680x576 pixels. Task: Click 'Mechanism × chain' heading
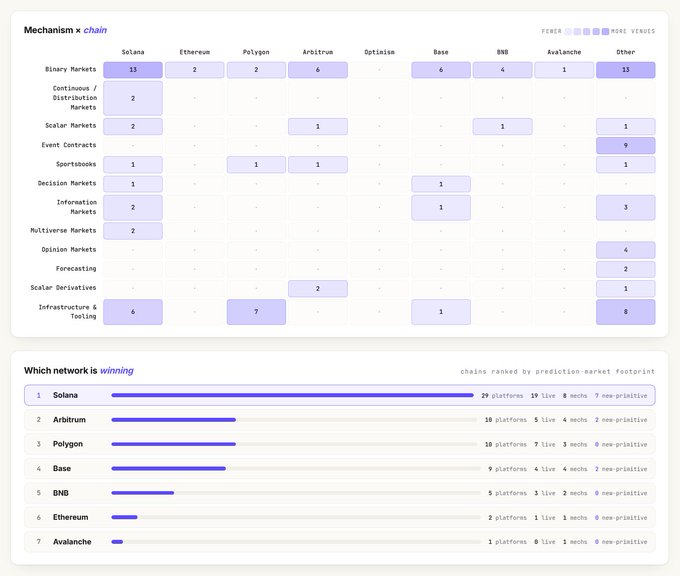click(x=65, y=30)
